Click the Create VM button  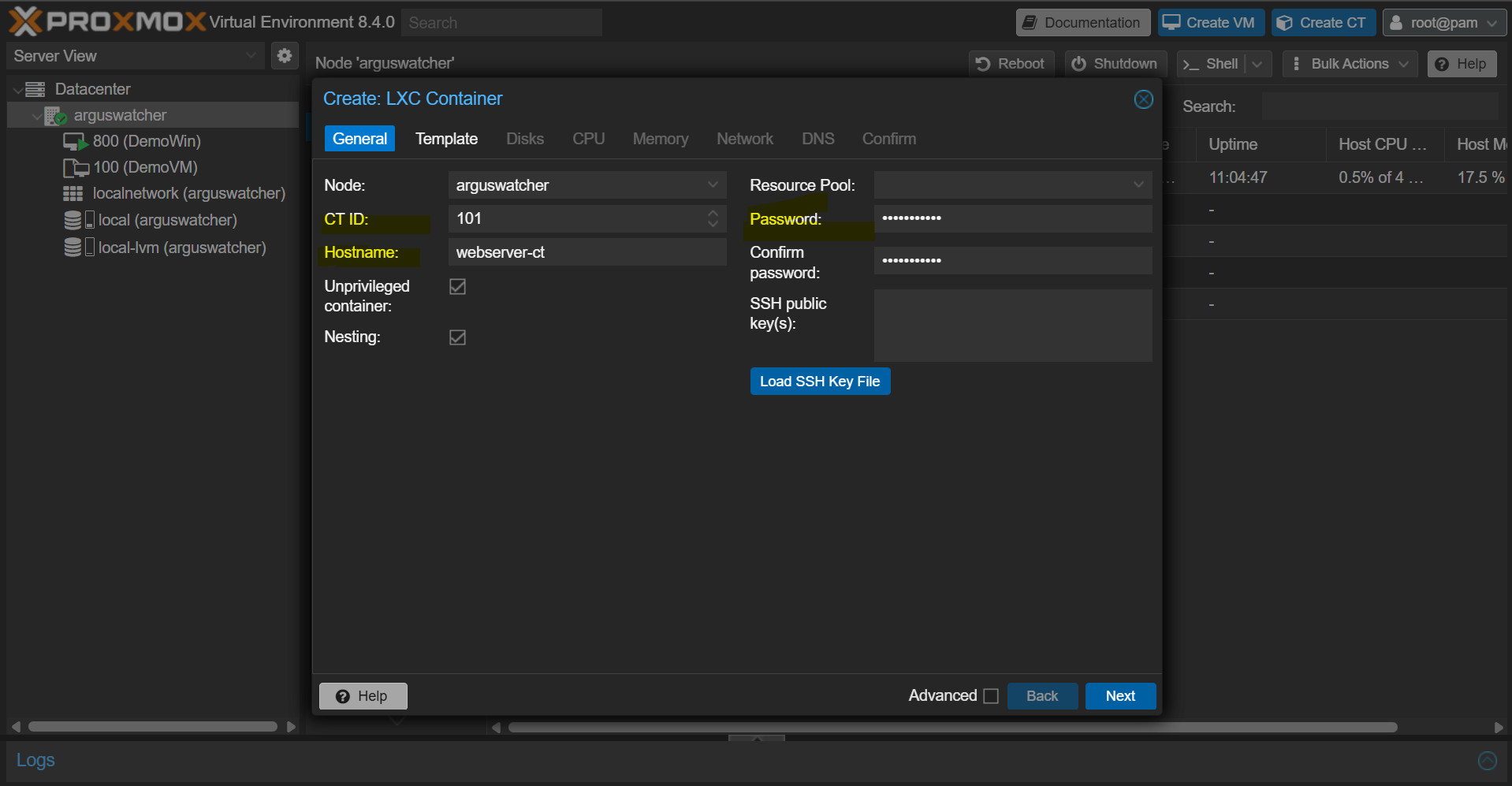[1211, 23]
